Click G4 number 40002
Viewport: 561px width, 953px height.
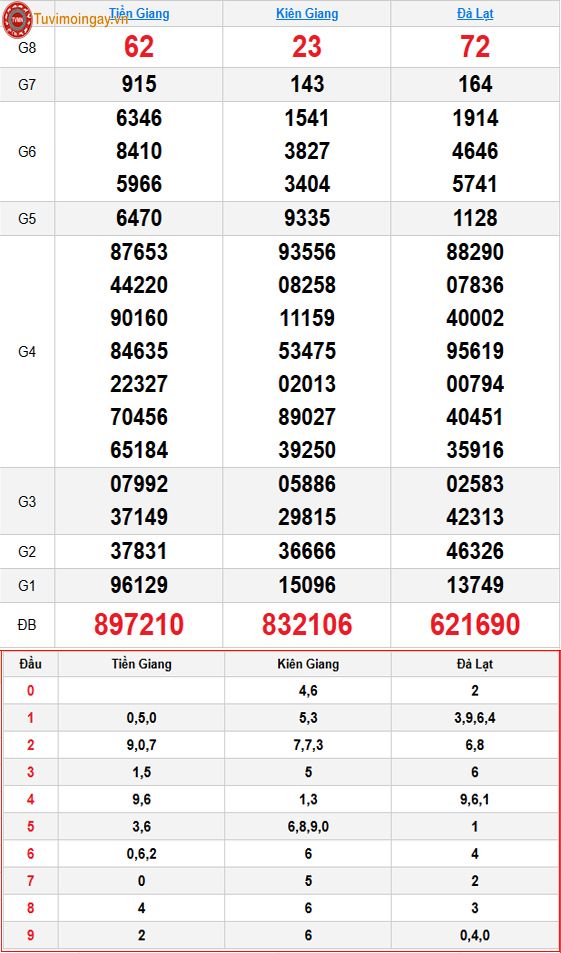pos(475,318)
